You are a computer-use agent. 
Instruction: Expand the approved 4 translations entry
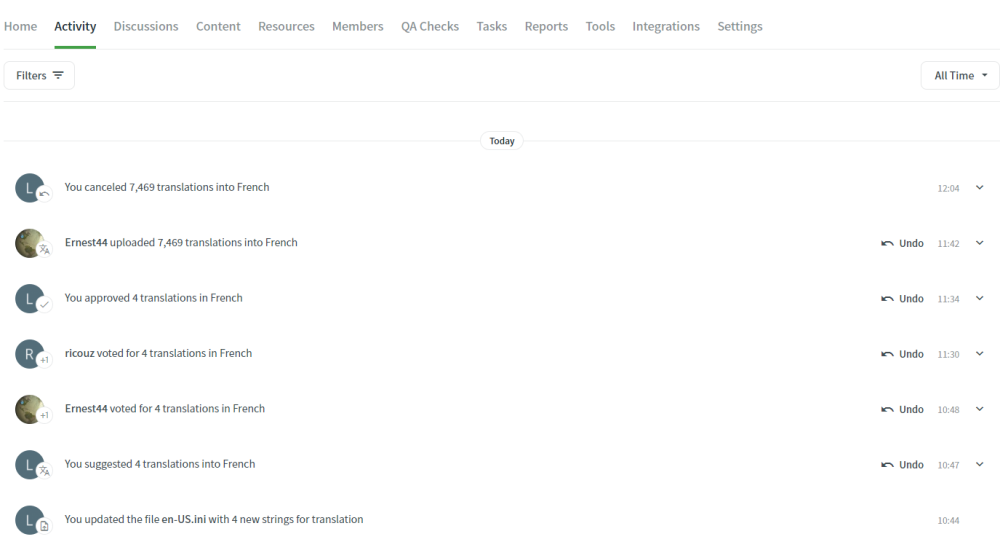(x=979, y=299)
